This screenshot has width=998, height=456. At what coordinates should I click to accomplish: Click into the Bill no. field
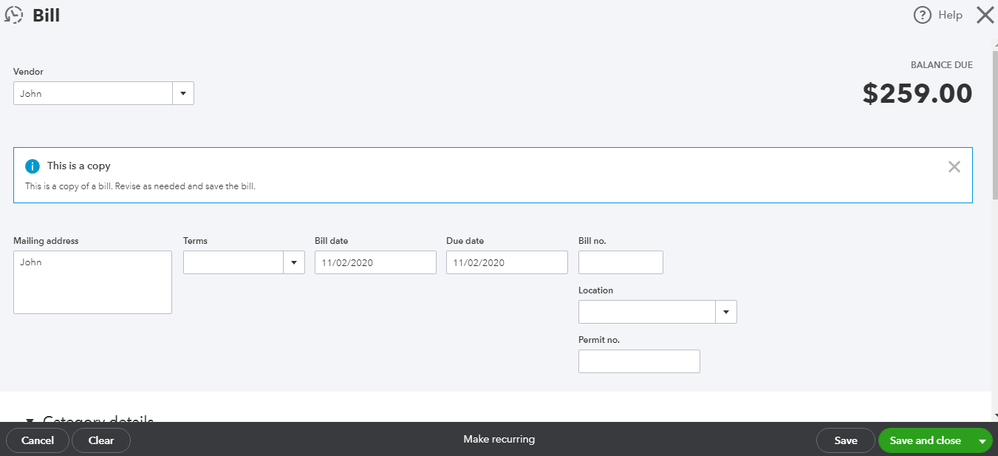click(620, 262)
